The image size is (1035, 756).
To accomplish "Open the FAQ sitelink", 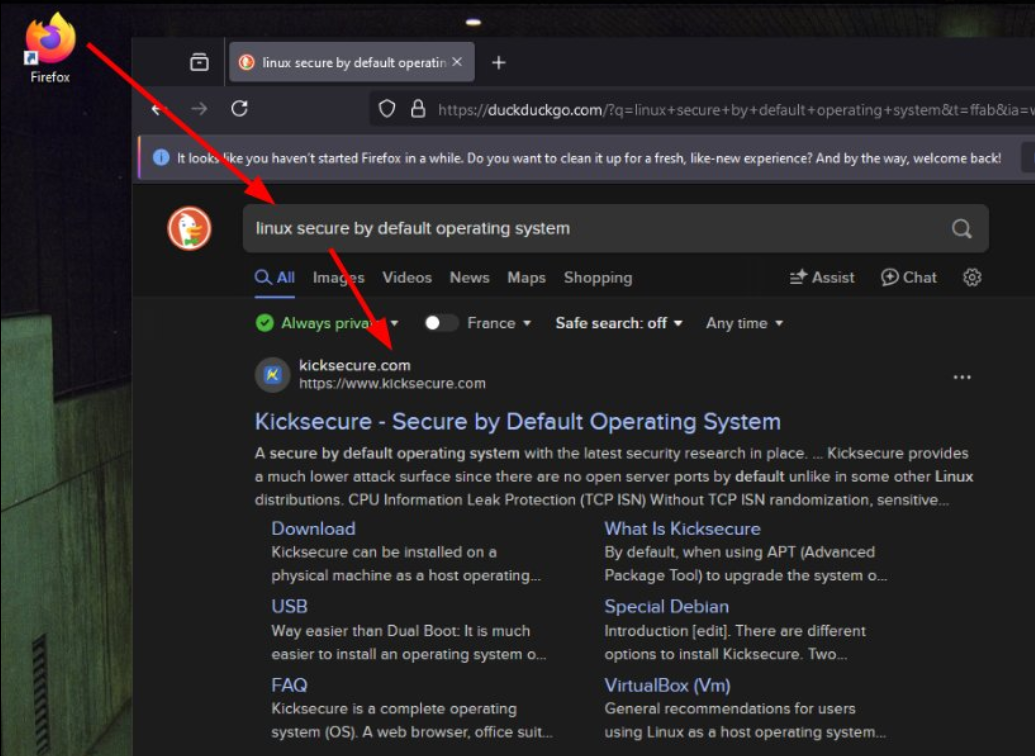I will tap(289, 685).
